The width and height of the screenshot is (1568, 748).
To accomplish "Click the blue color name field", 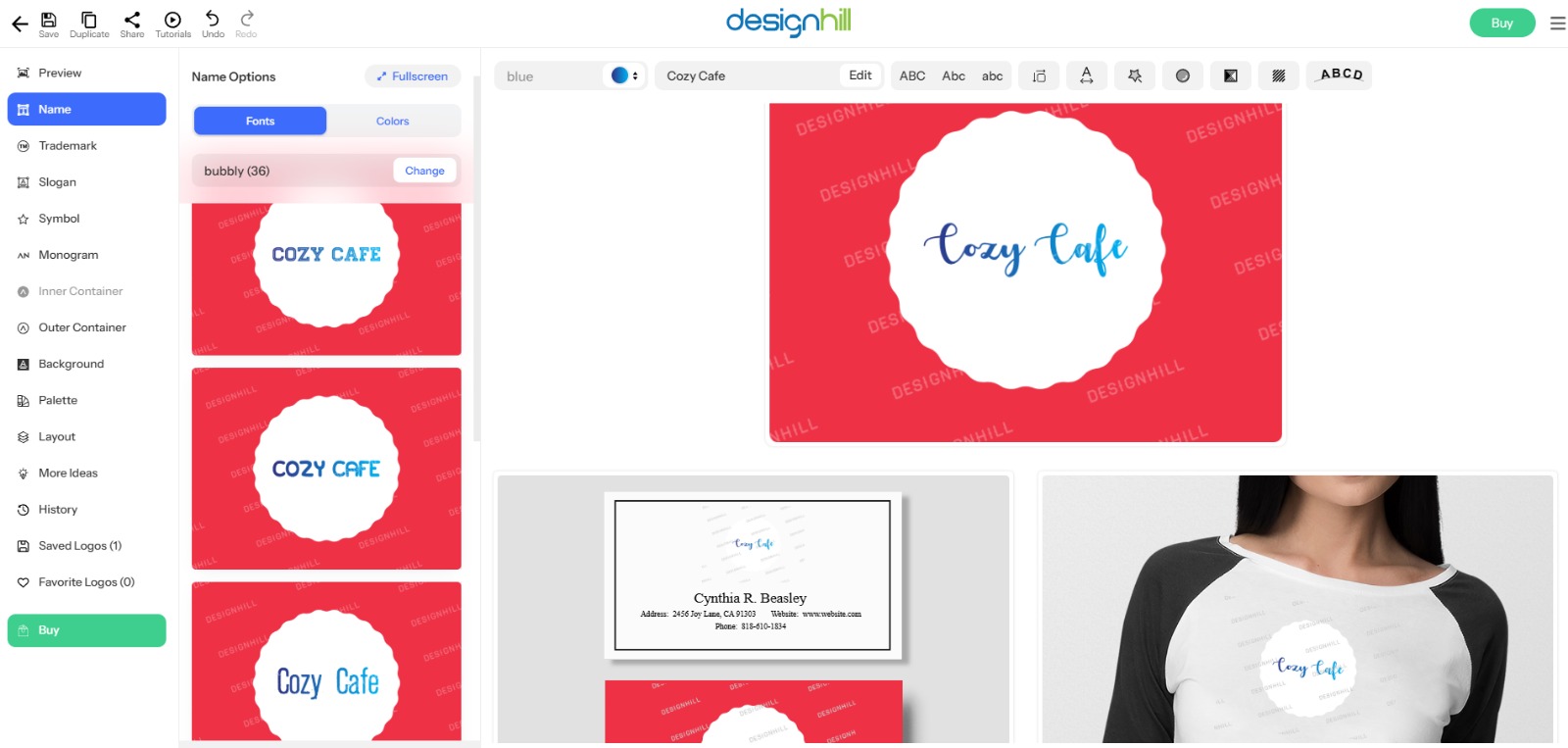I will (553, 75).
